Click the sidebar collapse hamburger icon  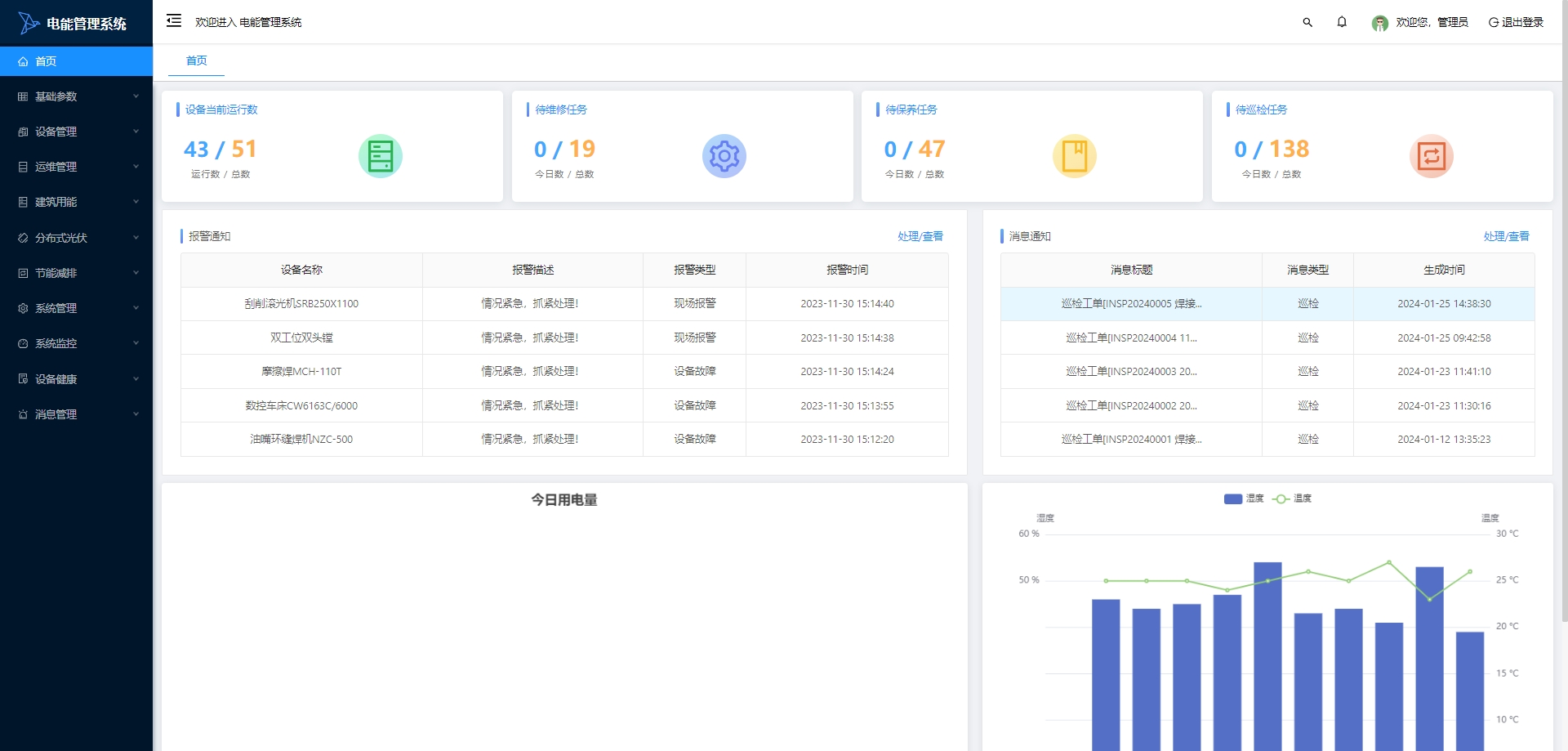pyautogui.click(x=174, y=21)
